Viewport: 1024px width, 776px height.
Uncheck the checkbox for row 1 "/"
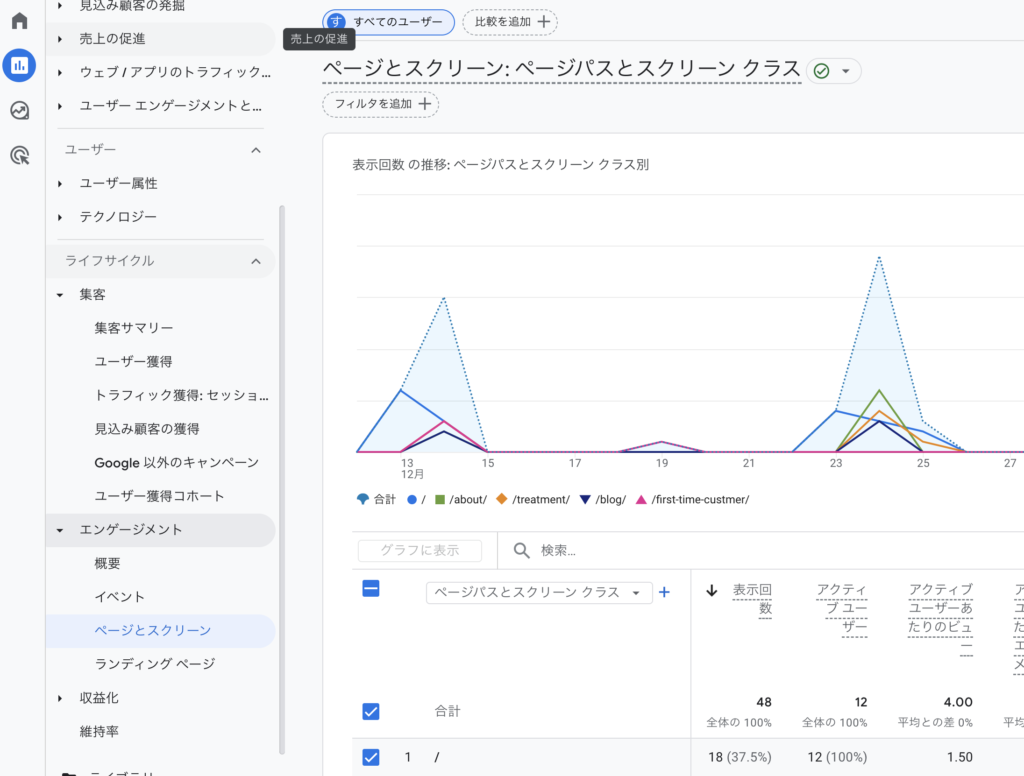click(371, 757)
